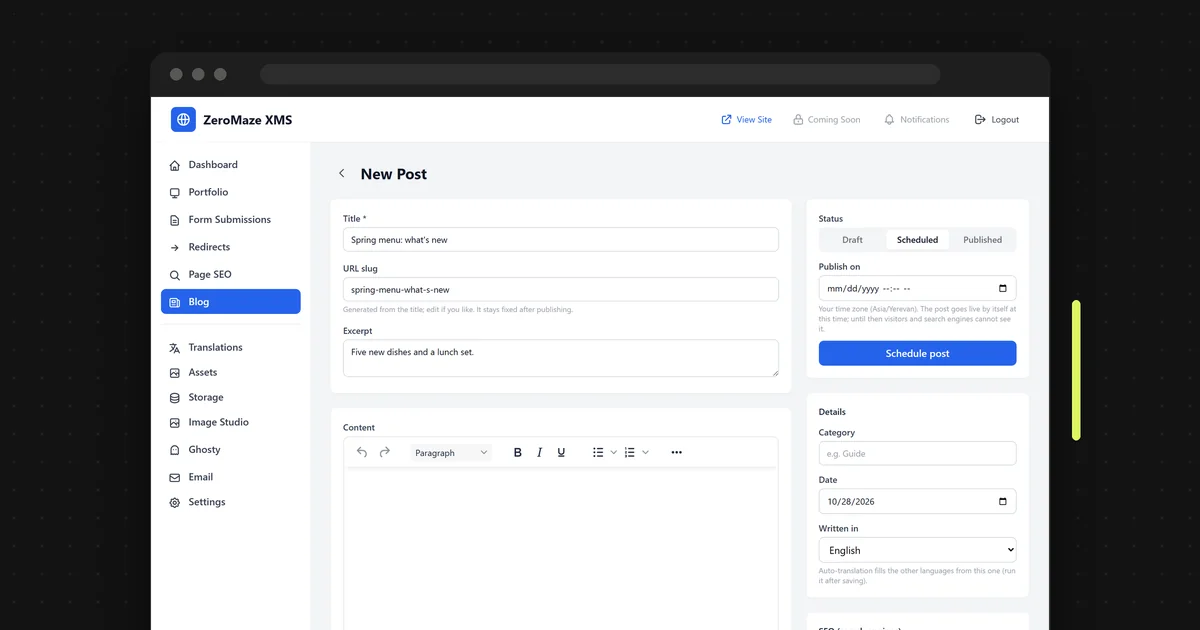Navigate to Redirects

tap(231, 247)
